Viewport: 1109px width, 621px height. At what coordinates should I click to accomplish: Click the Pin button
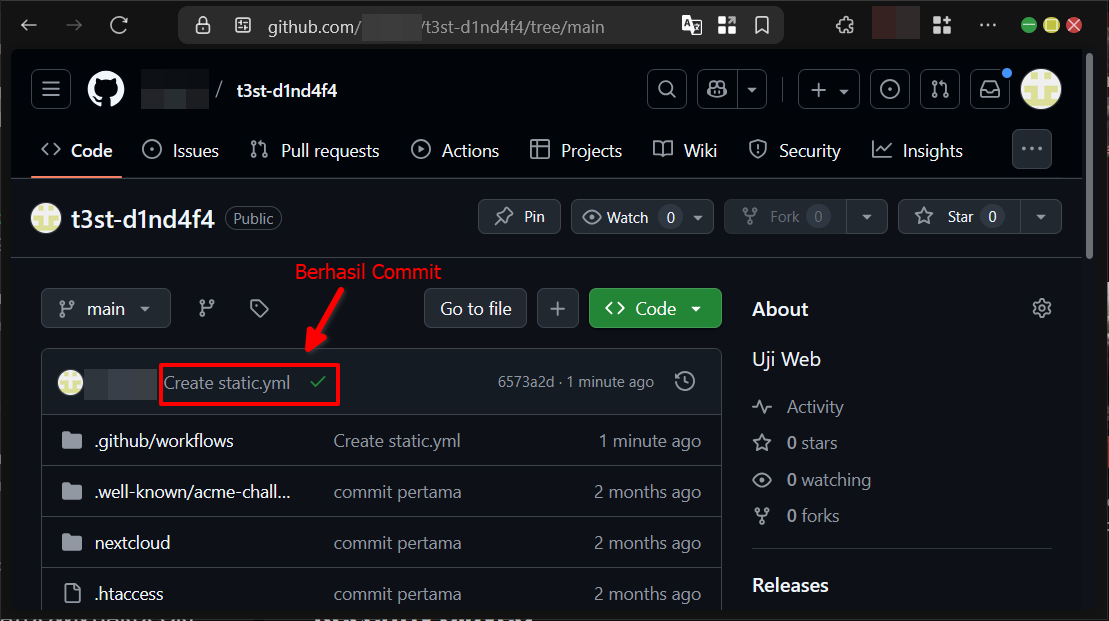coord(519,216)
